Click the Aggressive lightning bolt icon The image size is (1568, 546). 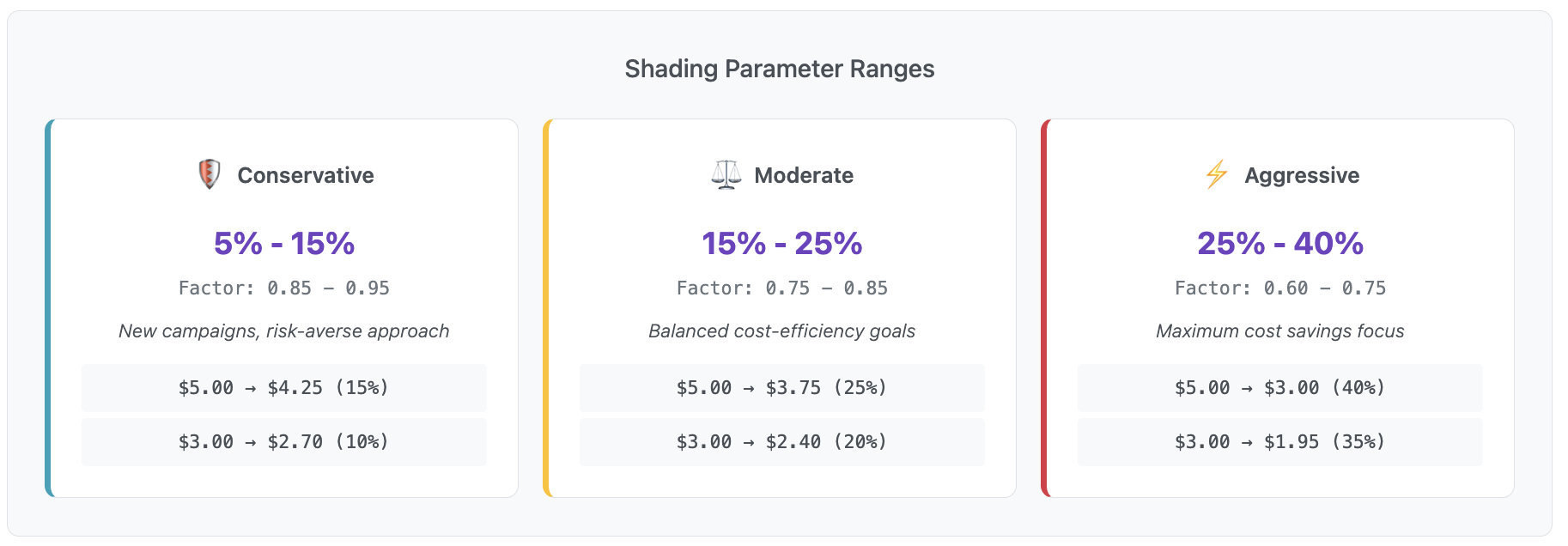tap(1217, 174)
